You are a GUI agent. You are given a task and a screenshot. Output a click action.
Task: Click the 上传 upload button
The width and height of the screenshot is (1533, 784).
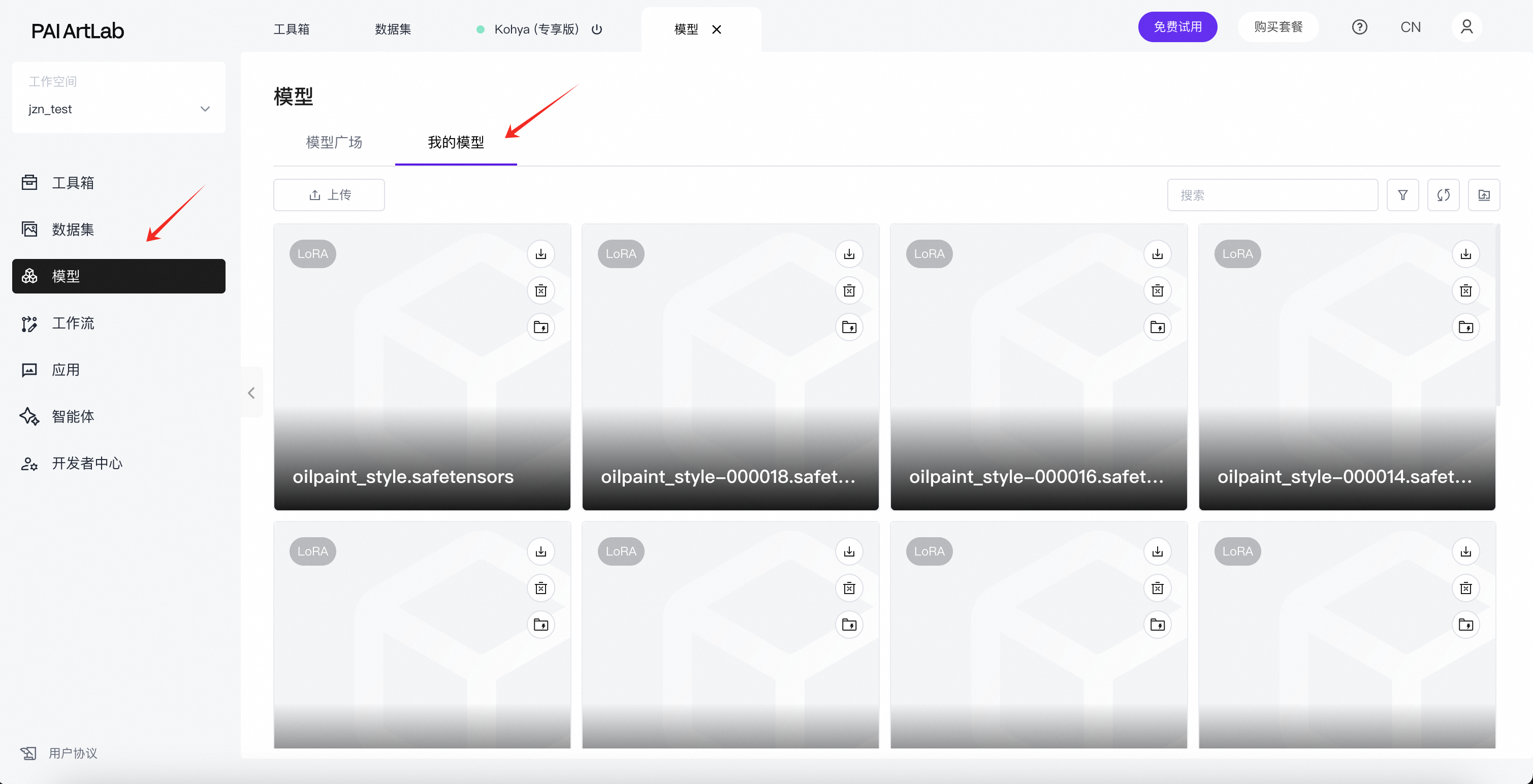[x=329, y=195]
